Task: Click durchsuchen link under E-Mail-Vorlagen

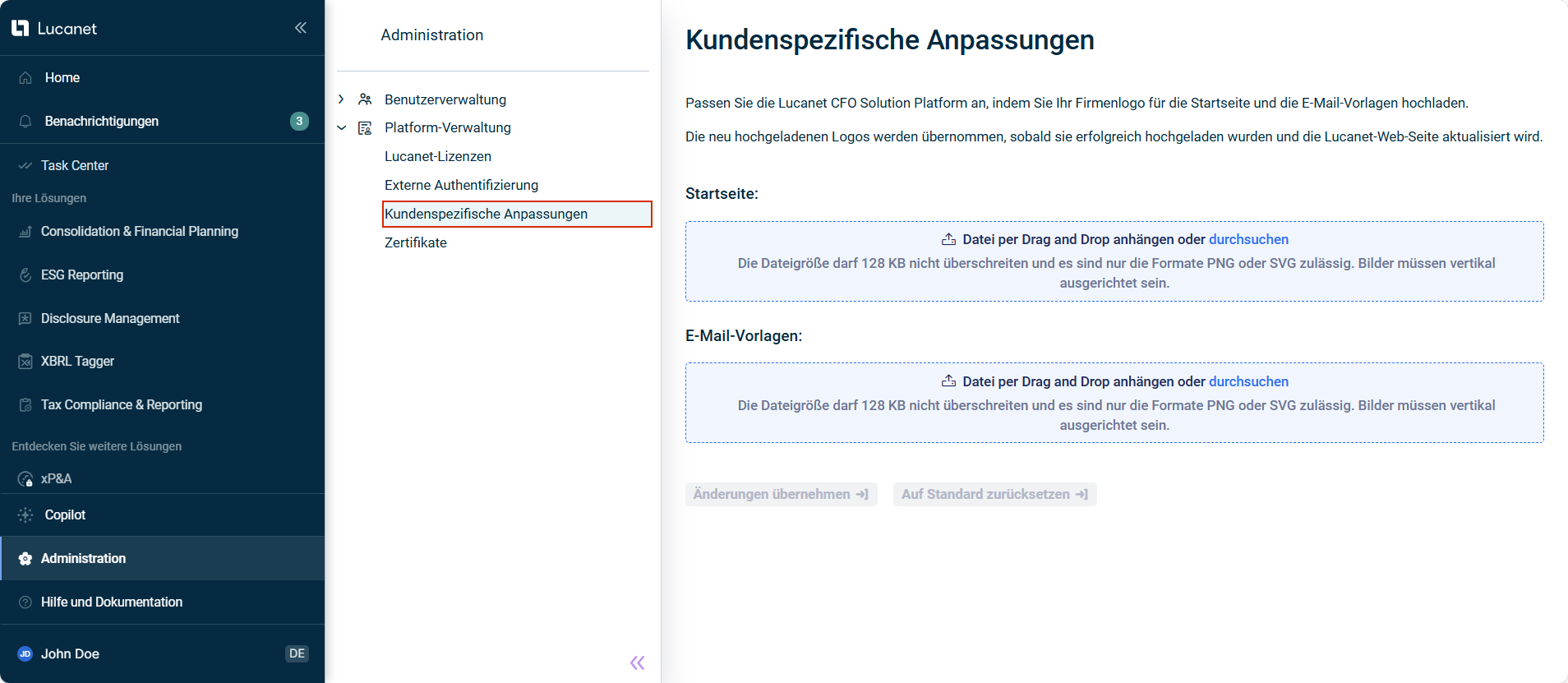Action: [1248, 381]
